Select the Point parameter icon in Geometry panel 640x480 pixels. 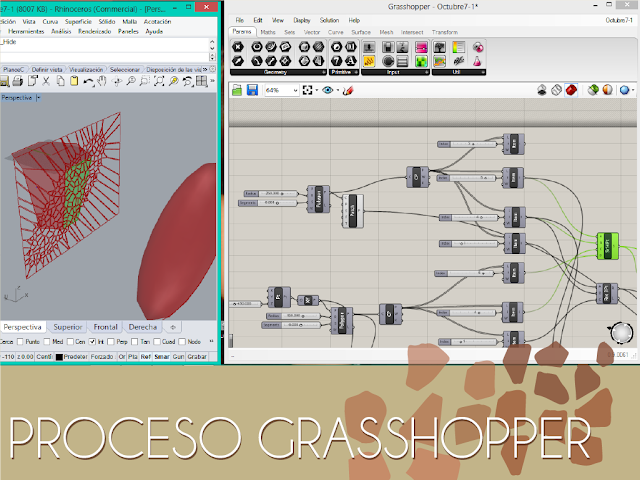pos(238,47)
